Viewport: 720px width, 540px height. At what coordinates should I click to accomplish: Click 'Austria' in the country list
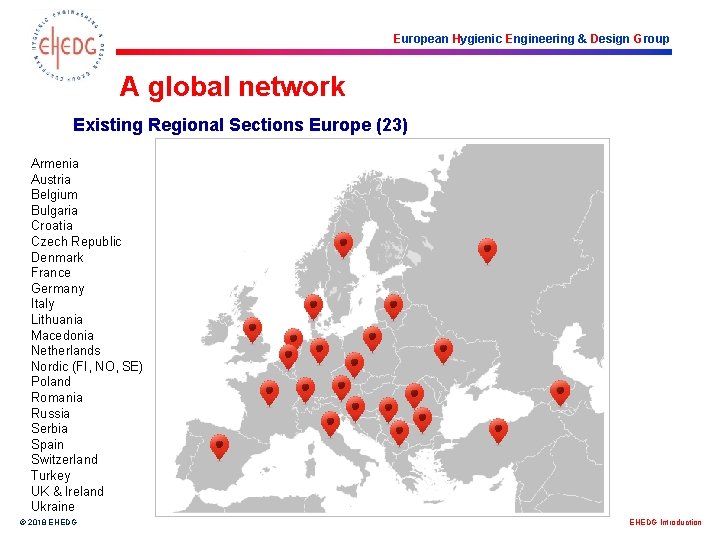[51, 179]
